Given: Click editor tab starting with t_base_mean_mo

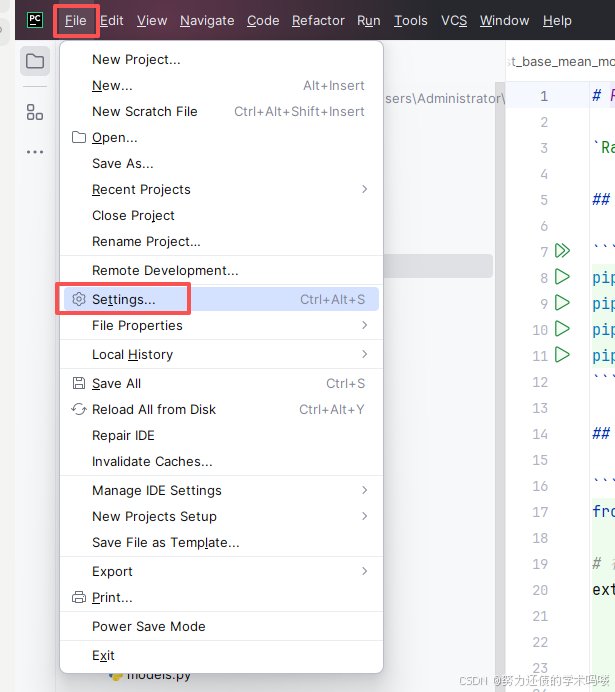Looking at the screenshot, I should (x=560, y=61).
